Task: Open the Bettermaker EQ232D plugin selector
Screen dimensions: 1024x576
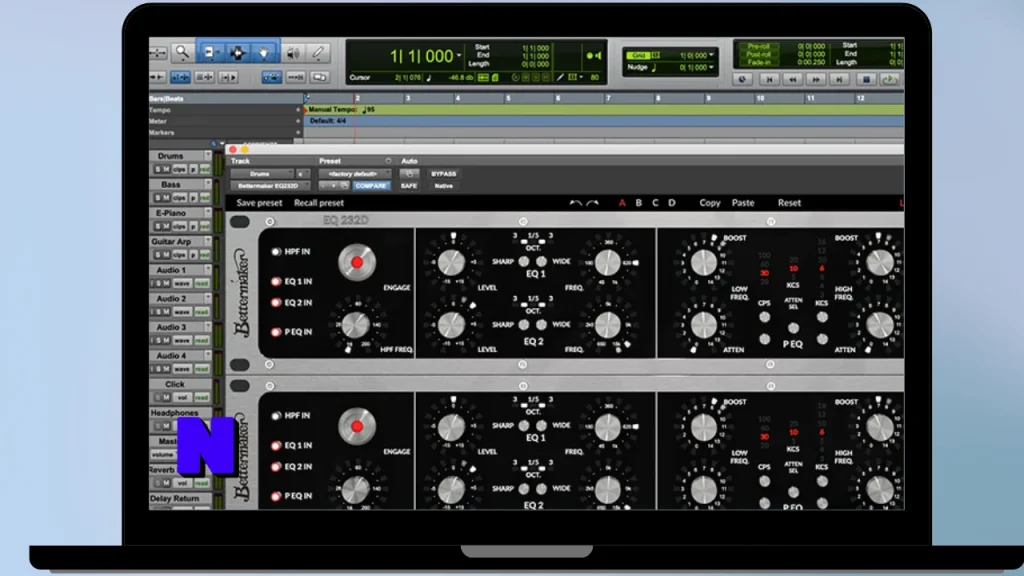Action: coord(270,186)
